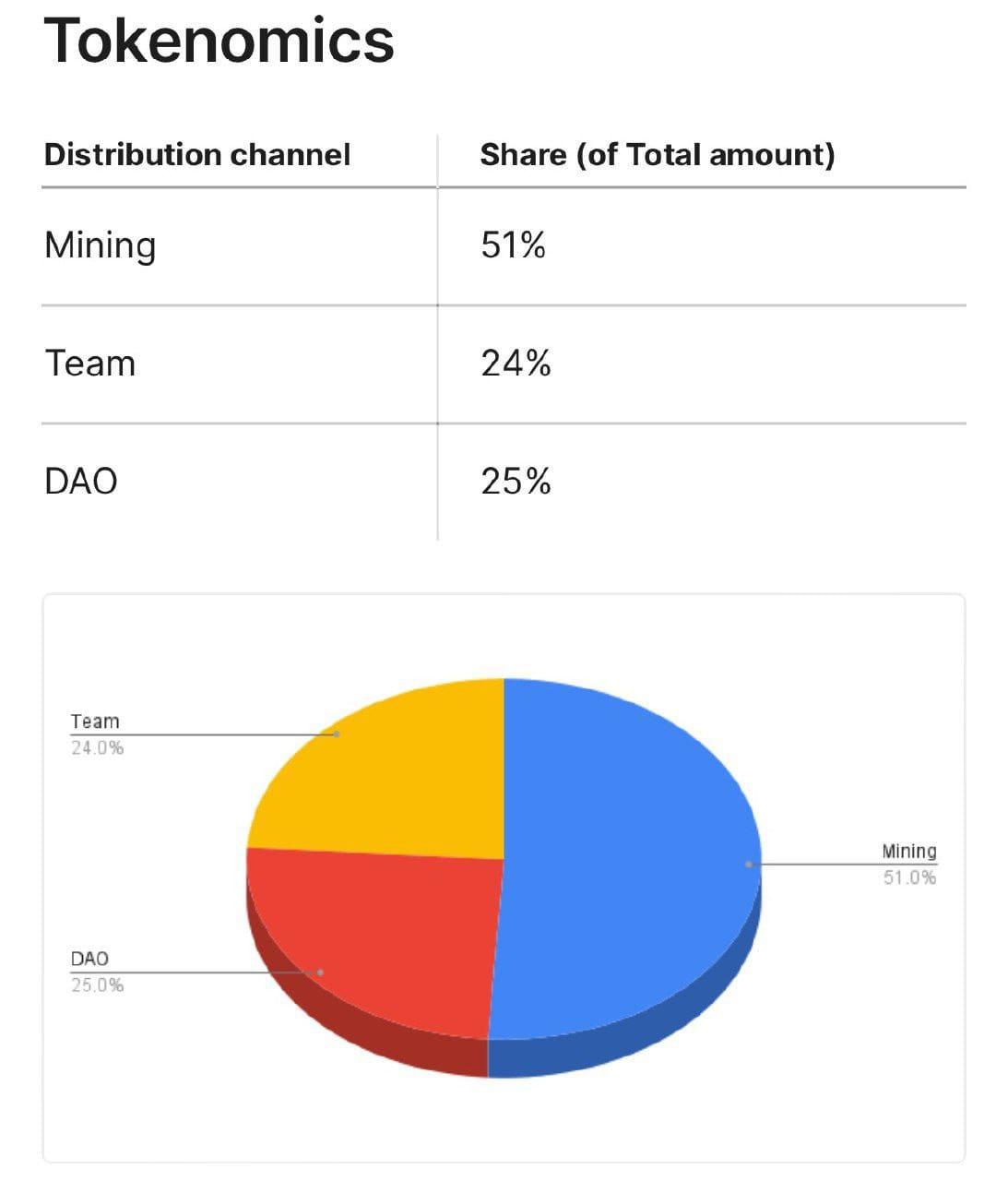
Task: Click the dark blue pie chart side edge
Action: (646, 1032)
